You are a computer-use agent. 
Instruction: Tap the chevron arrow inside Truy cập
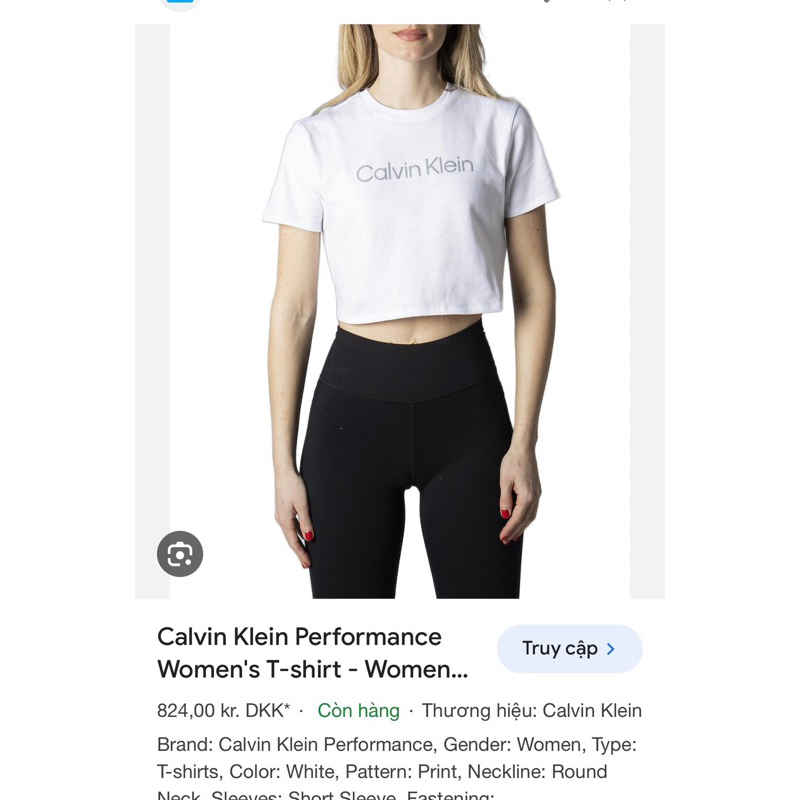click(x=611, y=649)
